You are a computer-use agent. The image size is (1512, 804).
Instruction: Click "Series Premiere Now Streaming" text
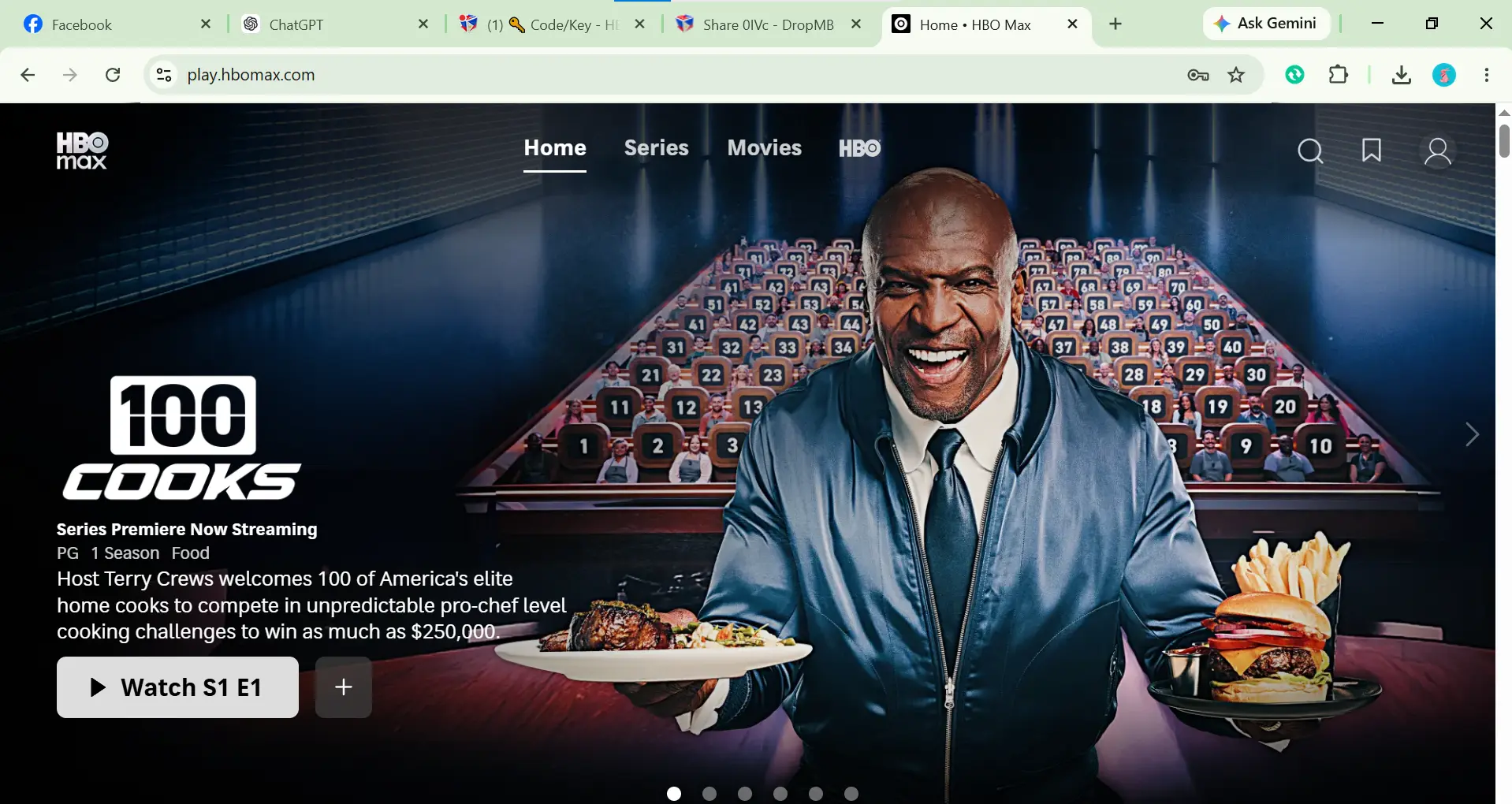point(187,529)
